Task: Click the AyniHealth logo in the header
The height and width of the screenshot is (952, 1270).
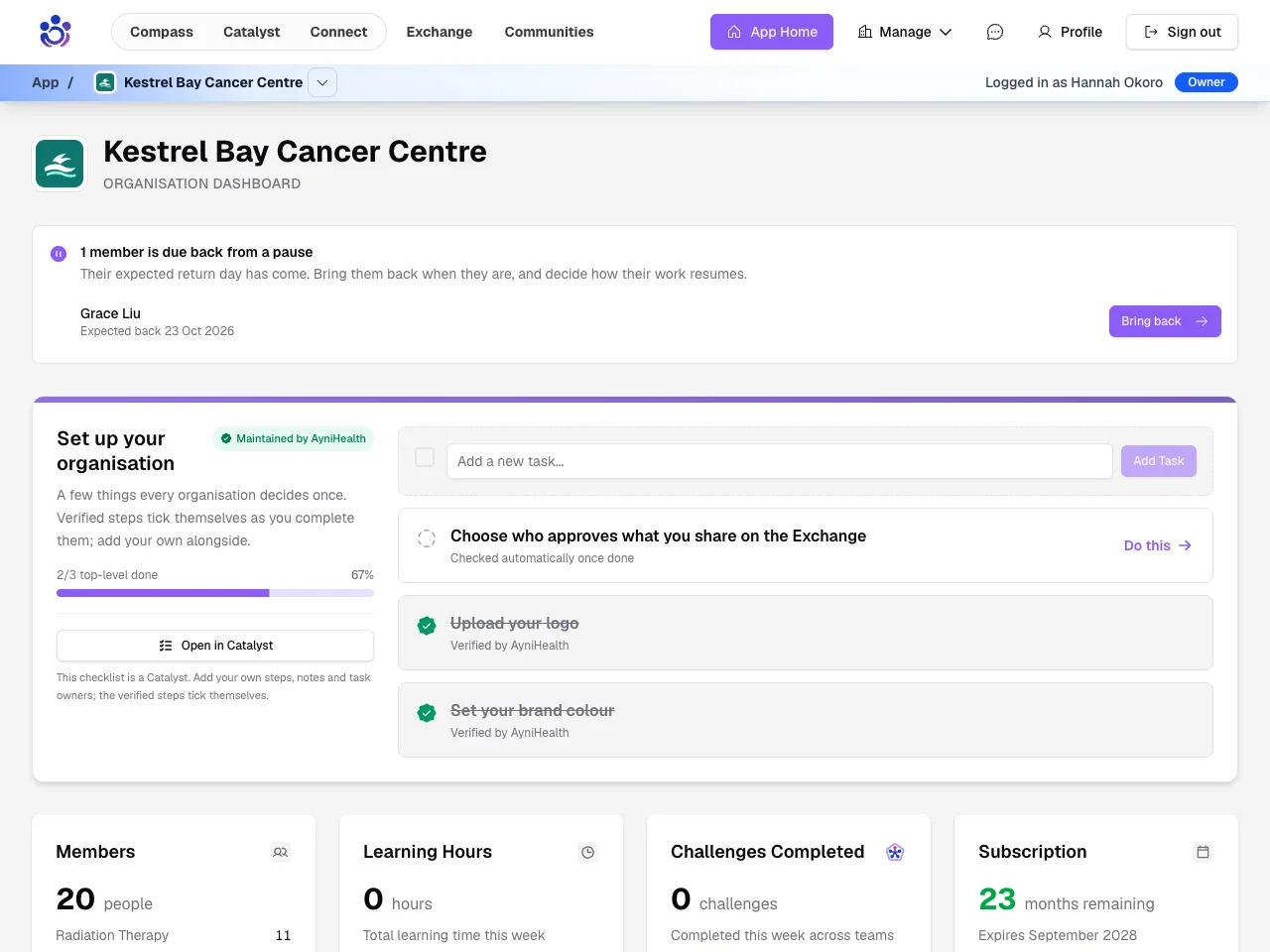Action: point(56,32)
